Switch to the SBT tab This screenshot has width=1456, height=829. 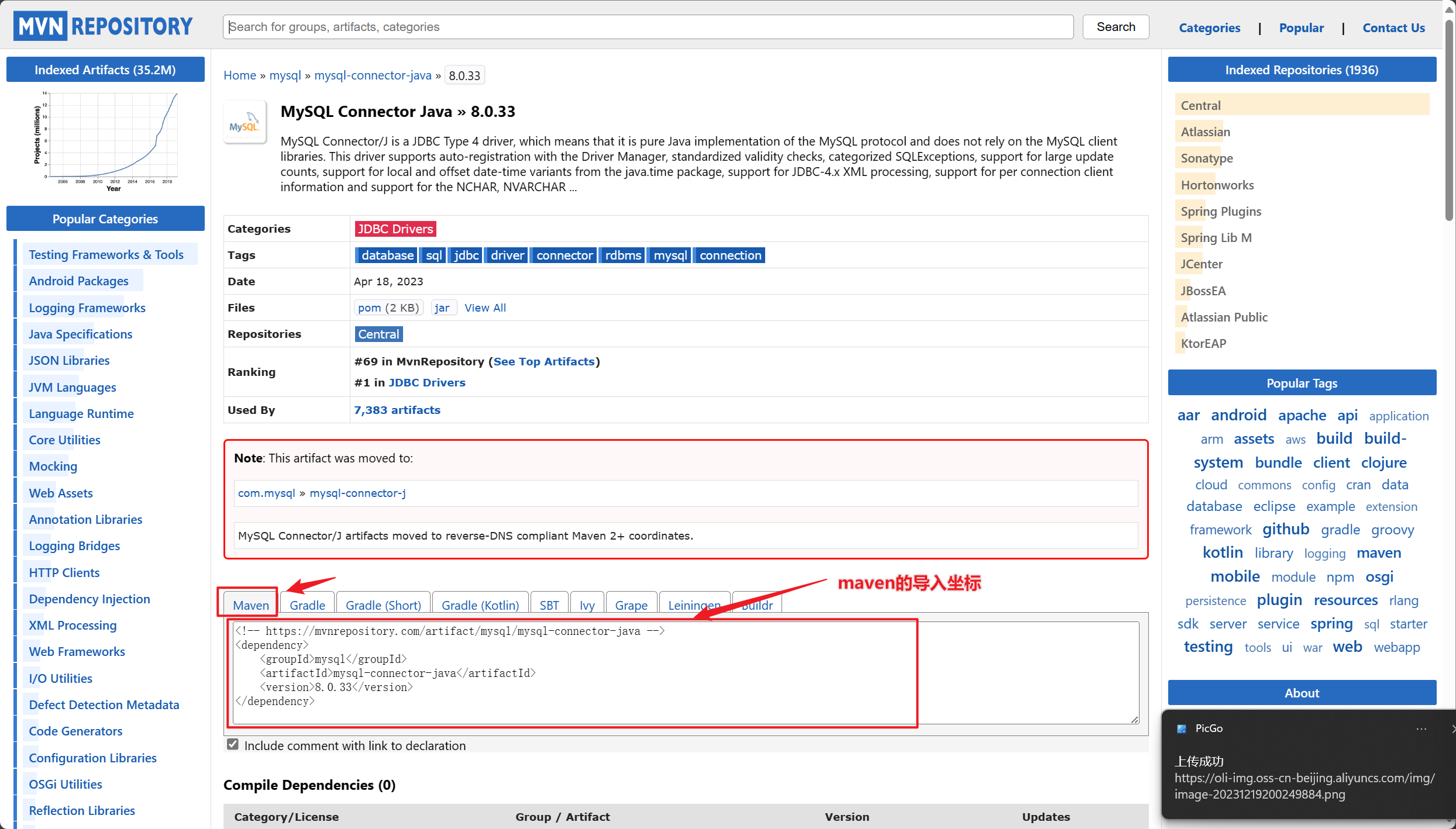[549, 605]
